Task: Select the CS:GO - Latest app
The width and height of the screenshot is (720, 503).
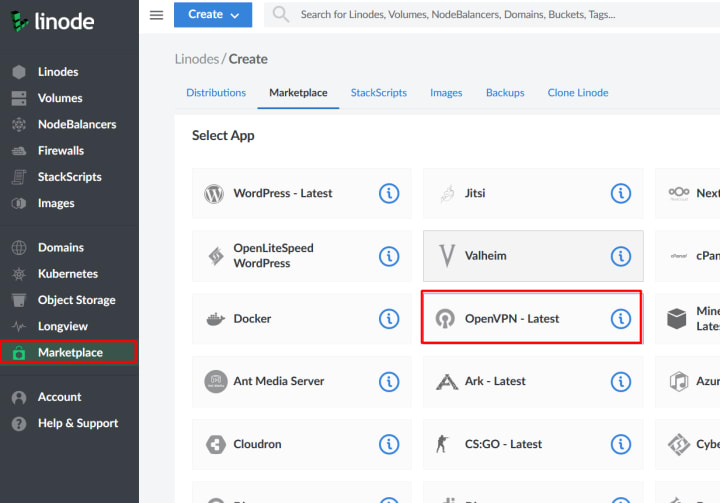Action: [x=533, y=444]
